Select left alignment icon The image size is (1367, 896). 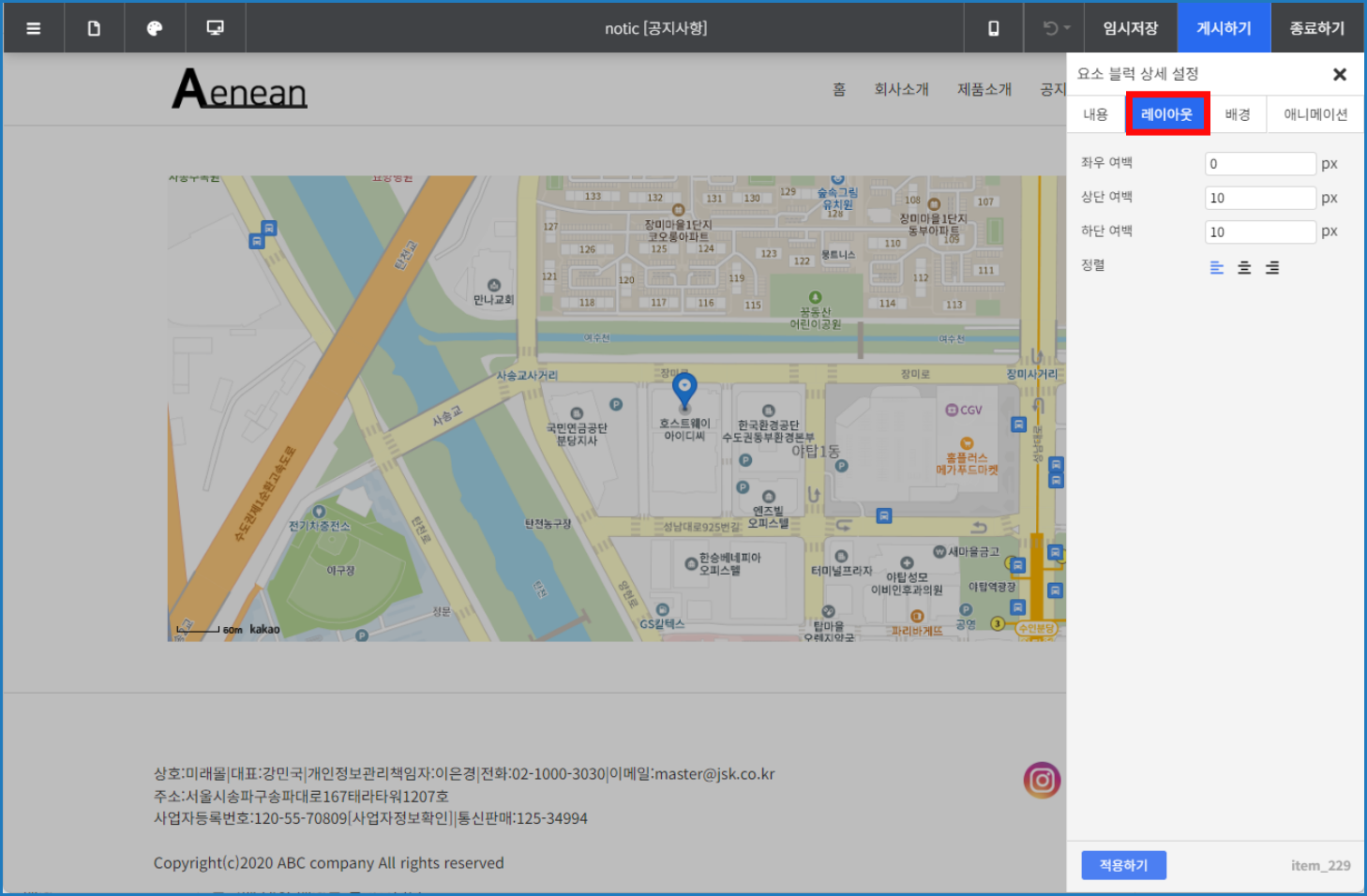tap(1217, 268)
